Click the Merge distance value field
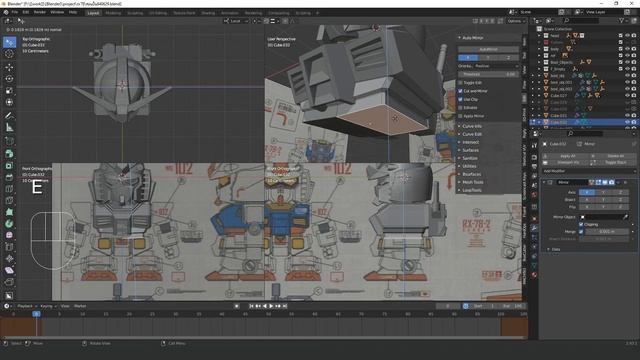640x360 pixels. point(607,232)
